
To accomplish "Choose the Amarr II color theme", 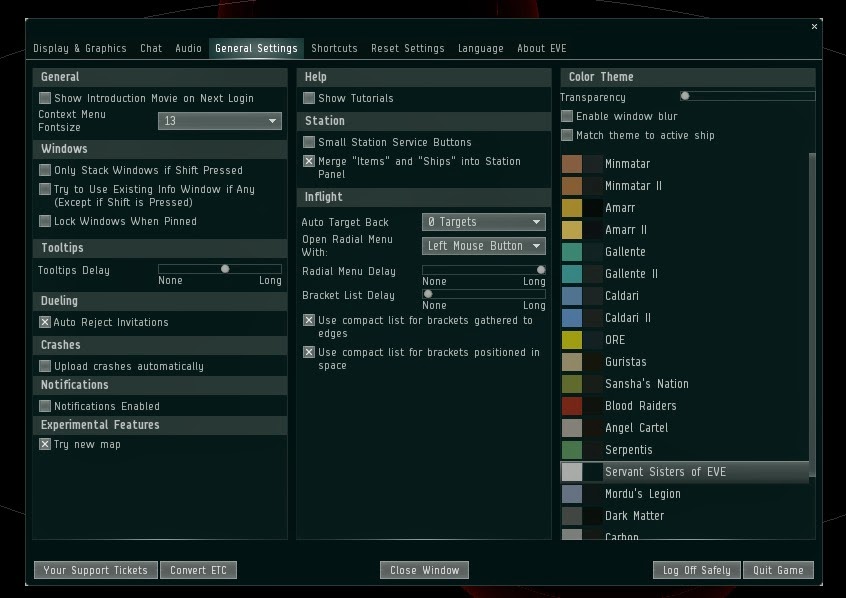I will pos(685,230).
